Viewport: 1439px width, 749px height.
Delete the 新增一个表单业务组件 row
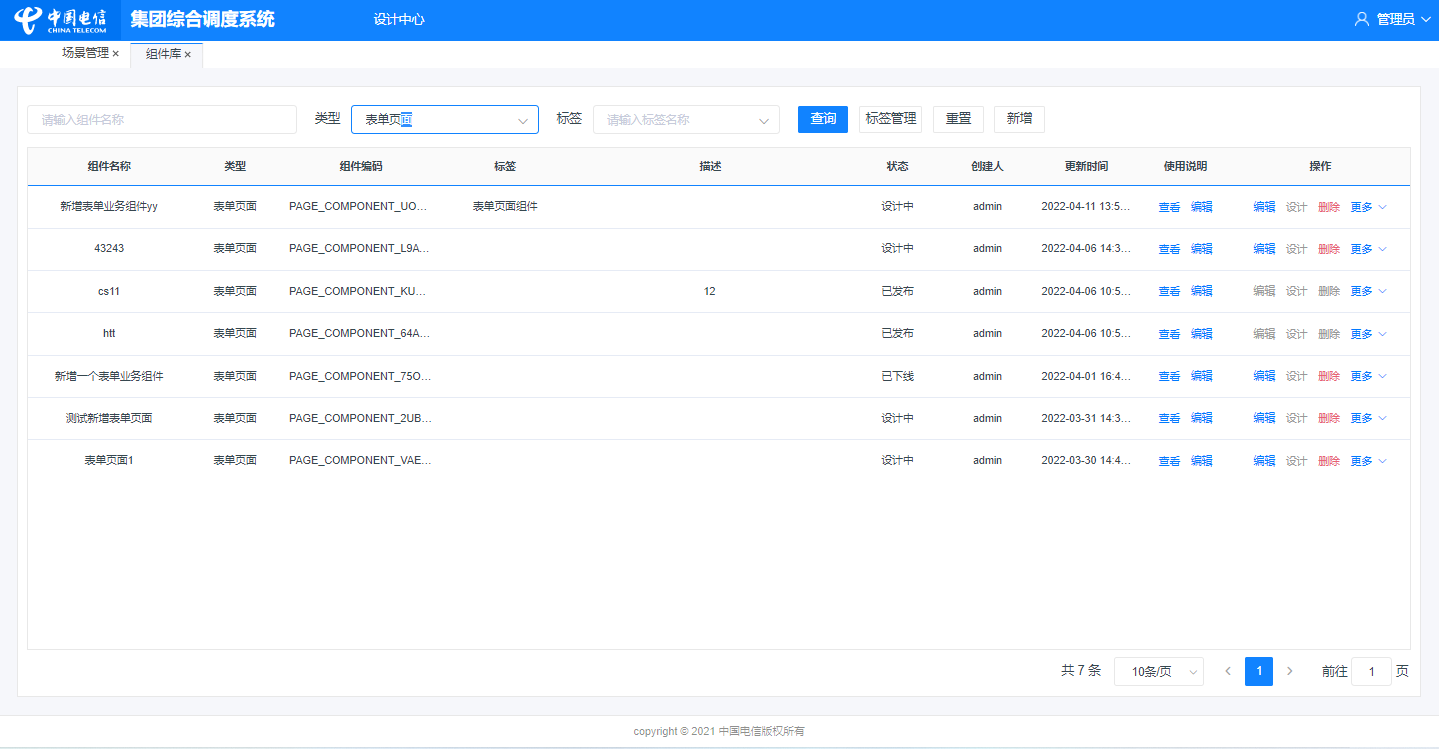pos(1329,376)
